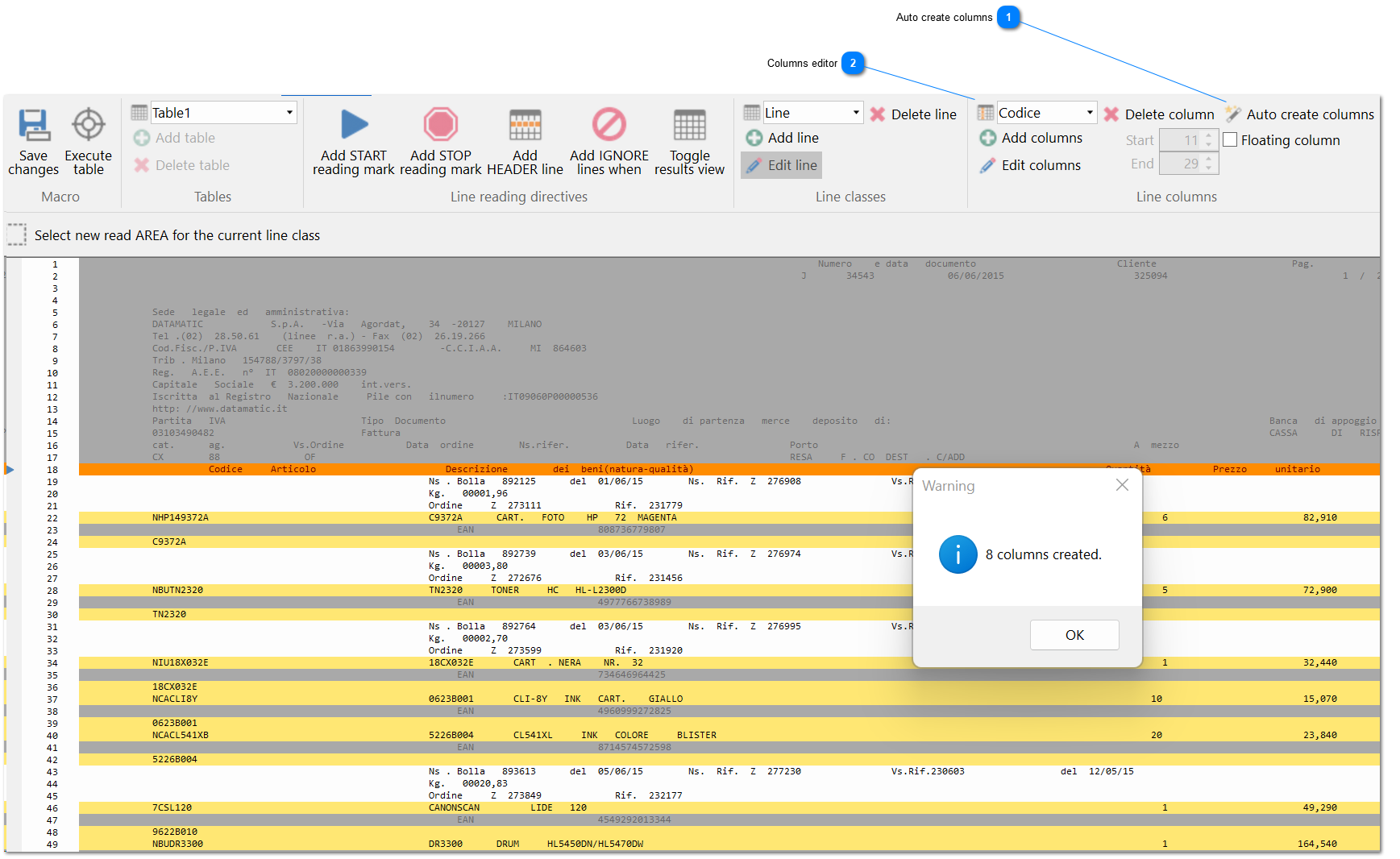Select the Line reading directives section
This screenshot has height=859, width=1400.
point(518,197)
